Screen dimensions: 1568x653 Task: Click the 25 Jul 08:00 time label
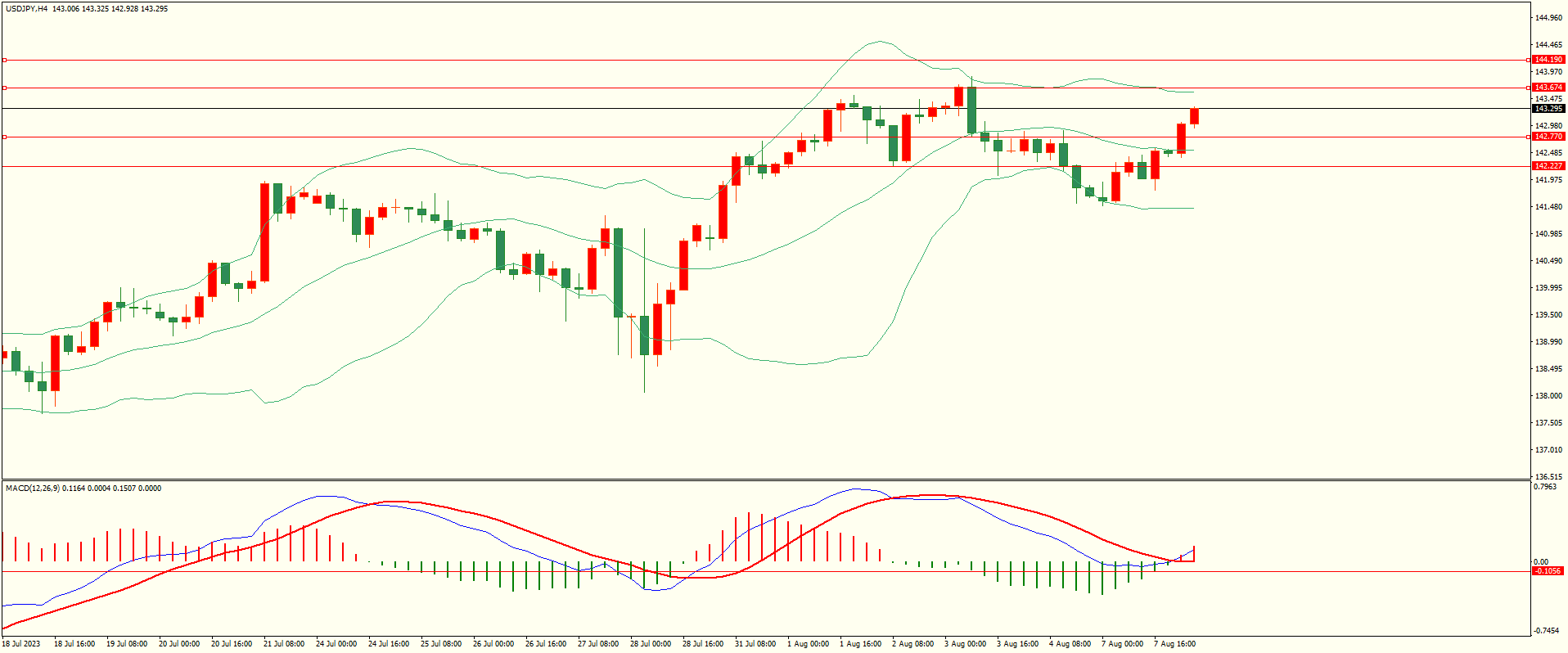tap(441, 644)
